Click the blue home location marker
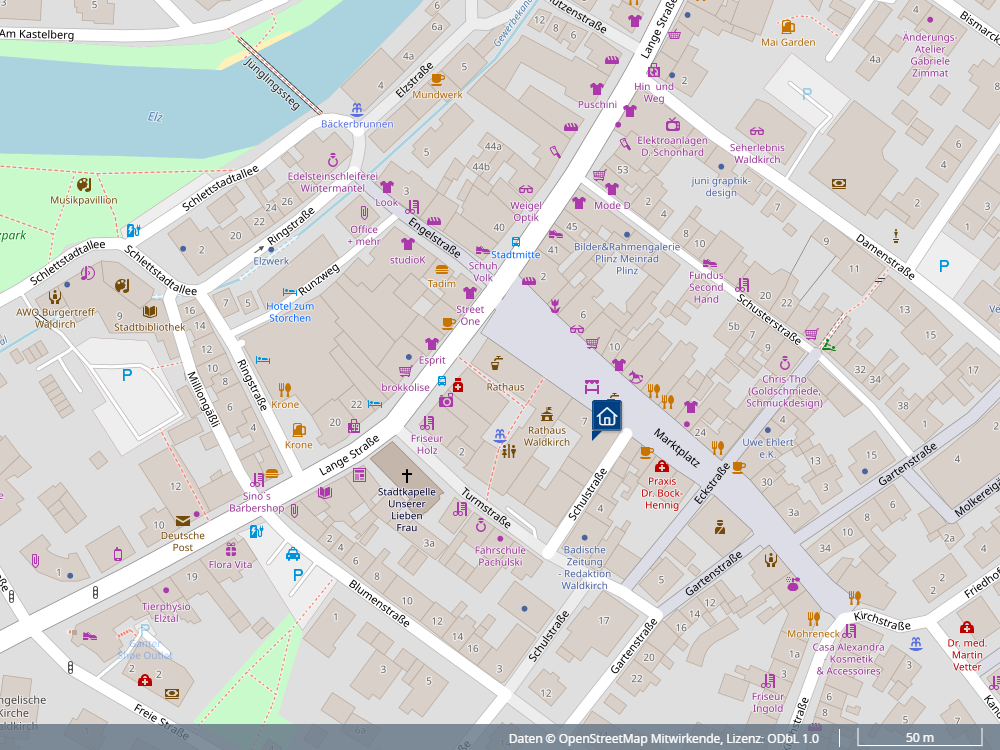1000x750 pixels. click(606, 416)
